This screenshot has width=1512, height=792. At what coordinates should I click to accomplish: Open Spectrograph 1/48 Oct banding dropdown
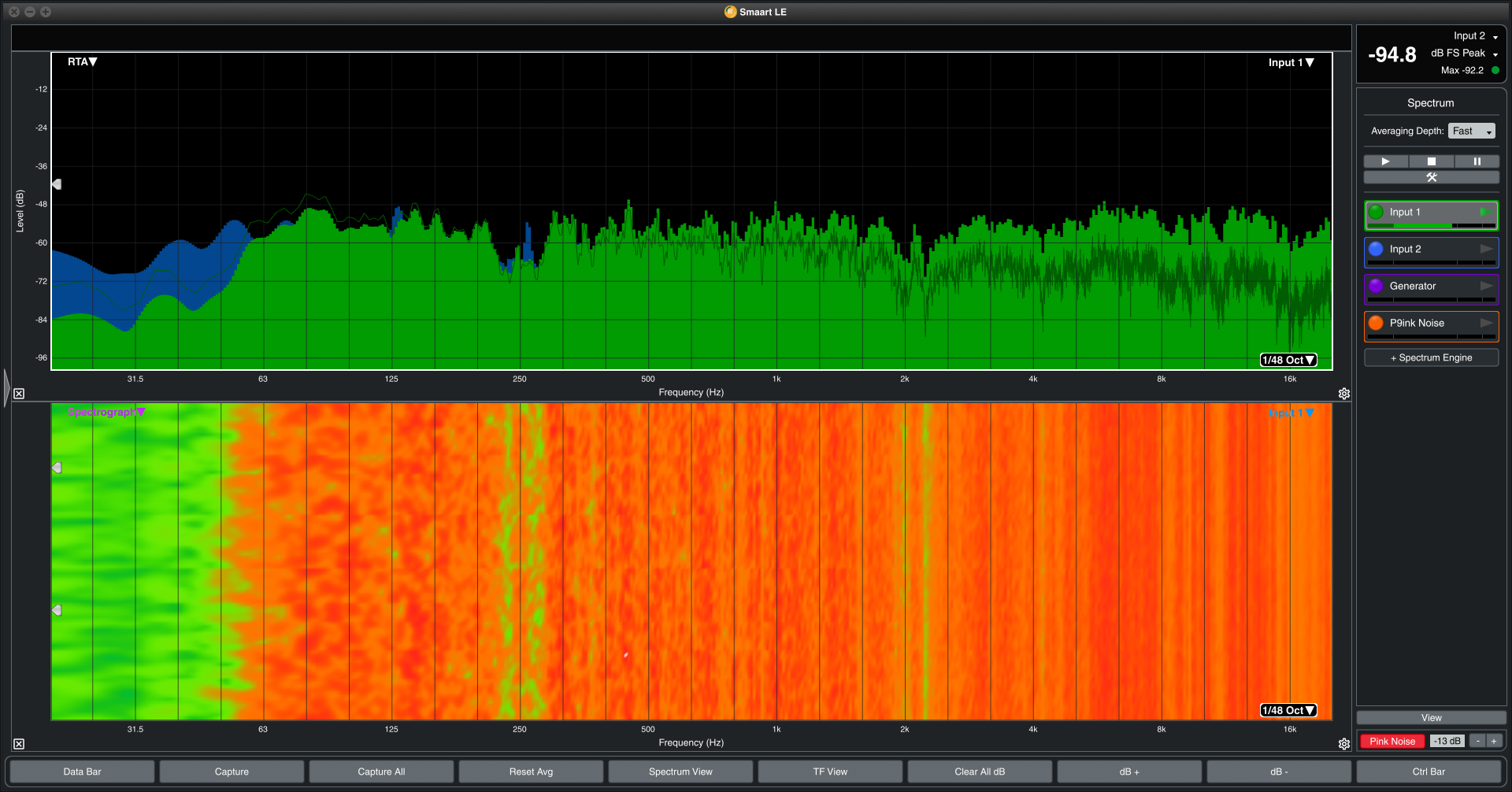1288,710
